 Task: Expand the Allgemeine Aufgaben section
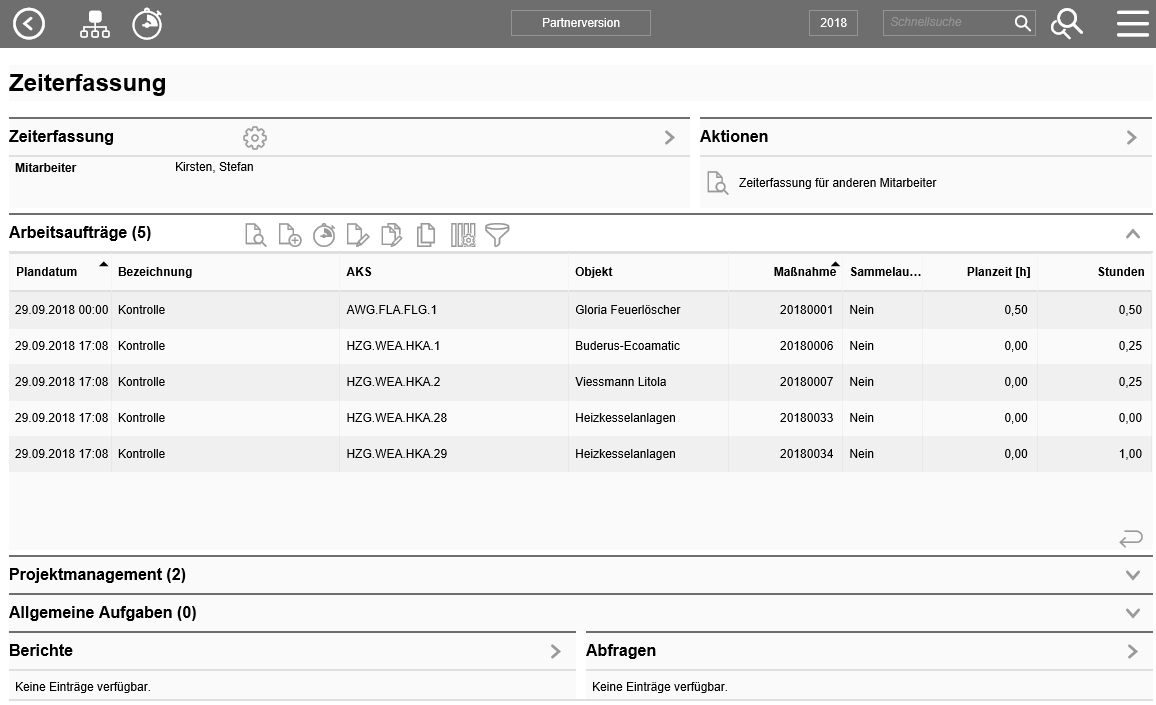click(x=1132, y=613)
